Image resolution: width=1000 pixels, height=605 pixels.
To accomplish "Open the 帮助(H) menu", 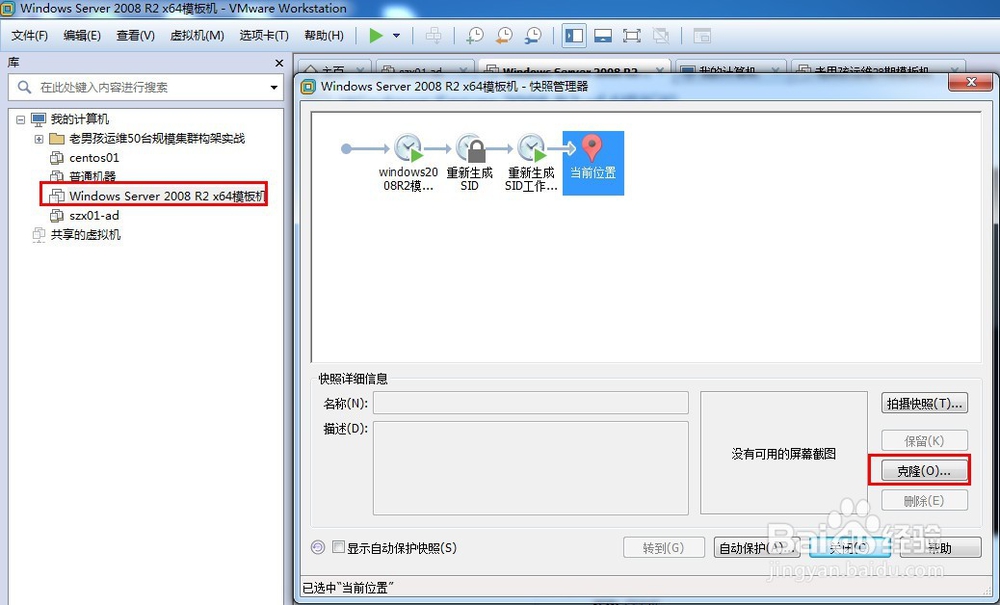I will (x=324, y=36).
